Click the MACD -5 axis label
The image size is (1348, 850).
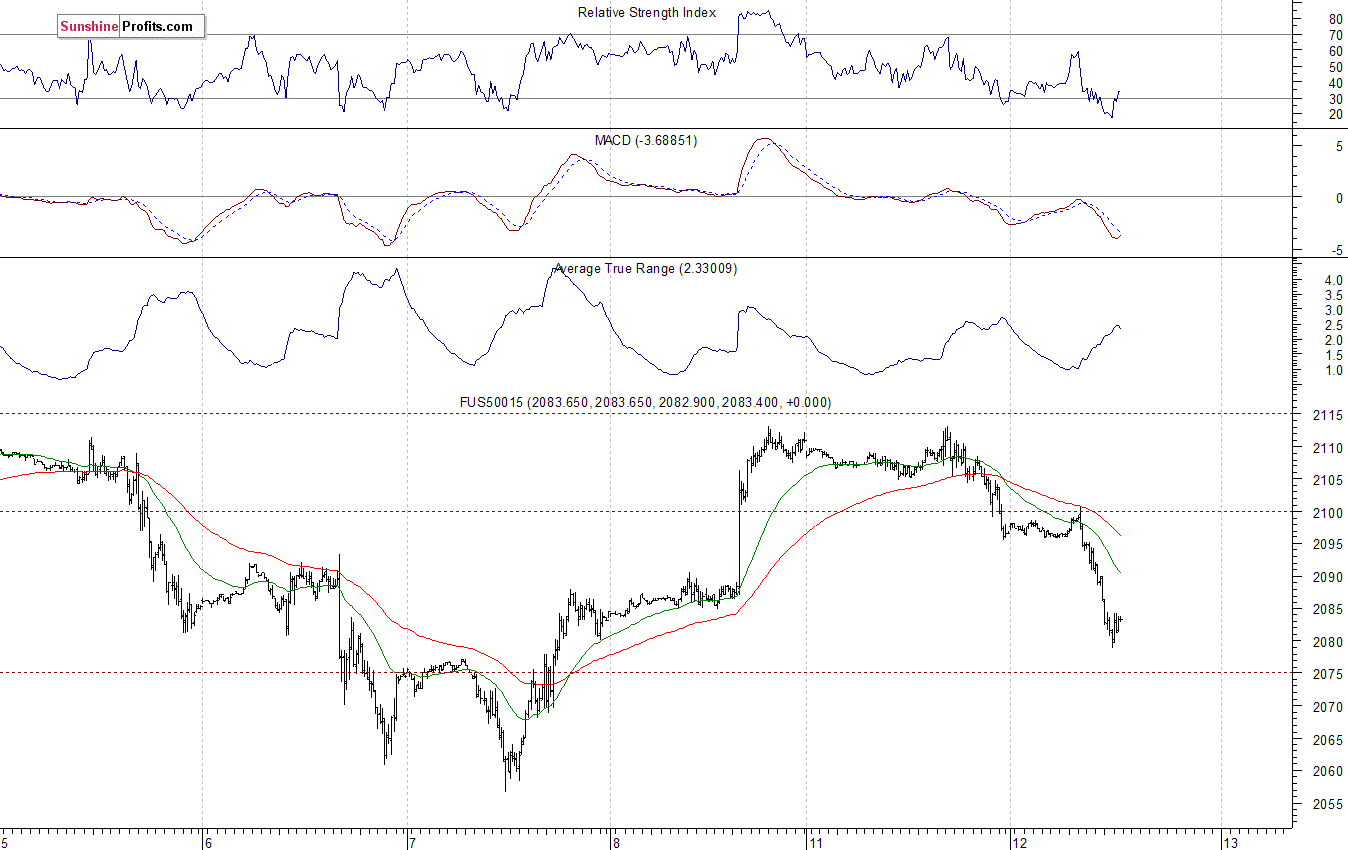click(1336, 249)
